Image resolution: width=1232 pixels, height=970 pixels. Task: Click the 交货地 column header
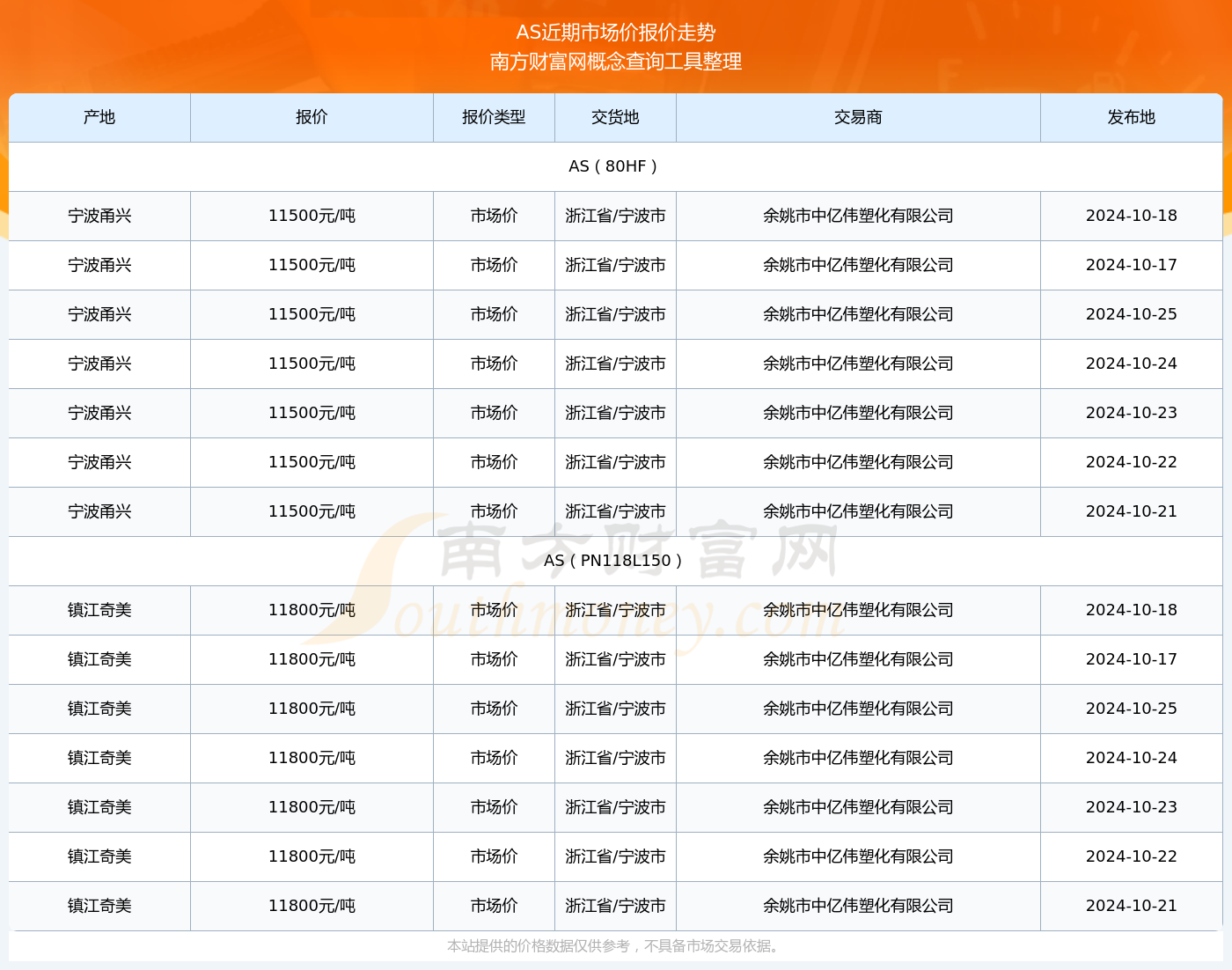(615, 117)
